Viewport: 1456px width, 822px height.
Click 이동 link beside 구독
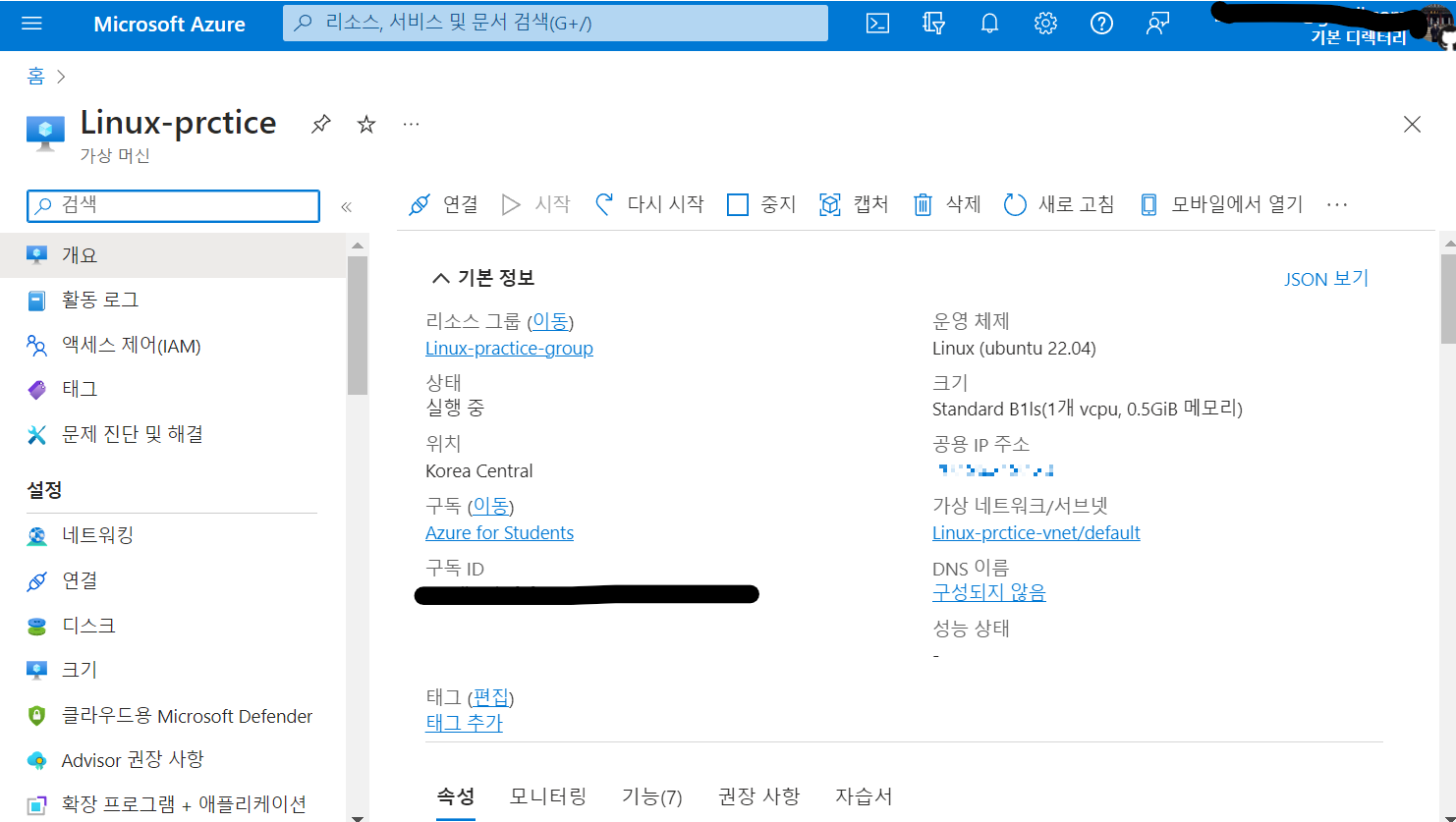click(491, 506)
